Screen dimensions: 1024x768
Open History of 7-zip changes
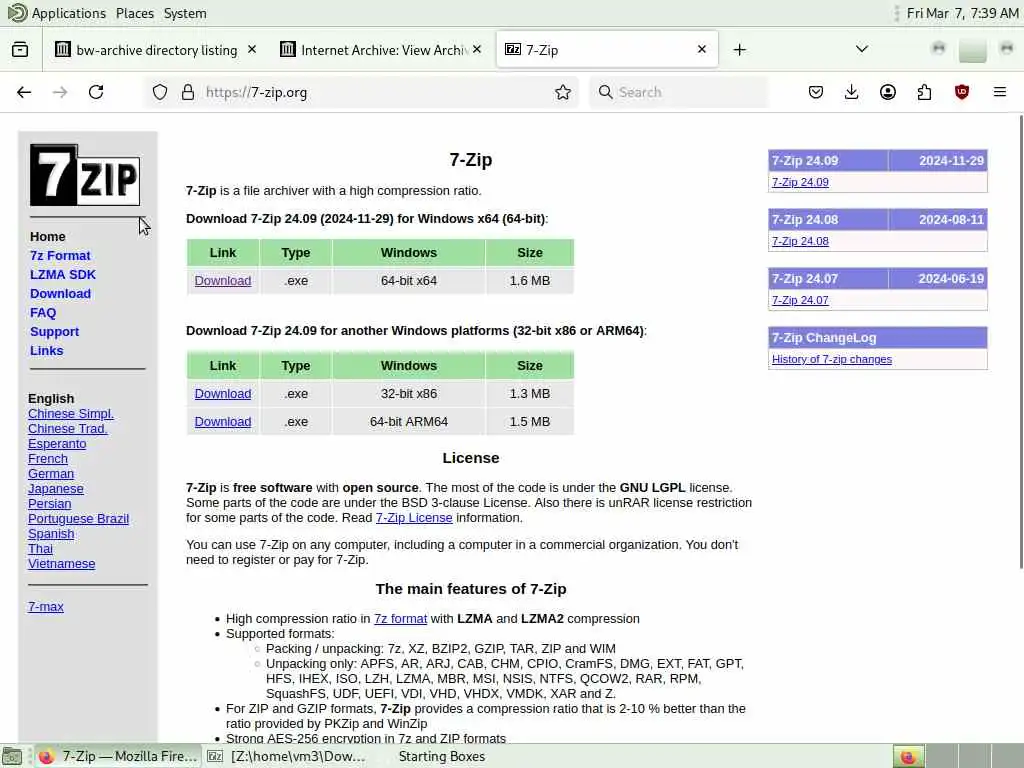[x=831, y=359]
